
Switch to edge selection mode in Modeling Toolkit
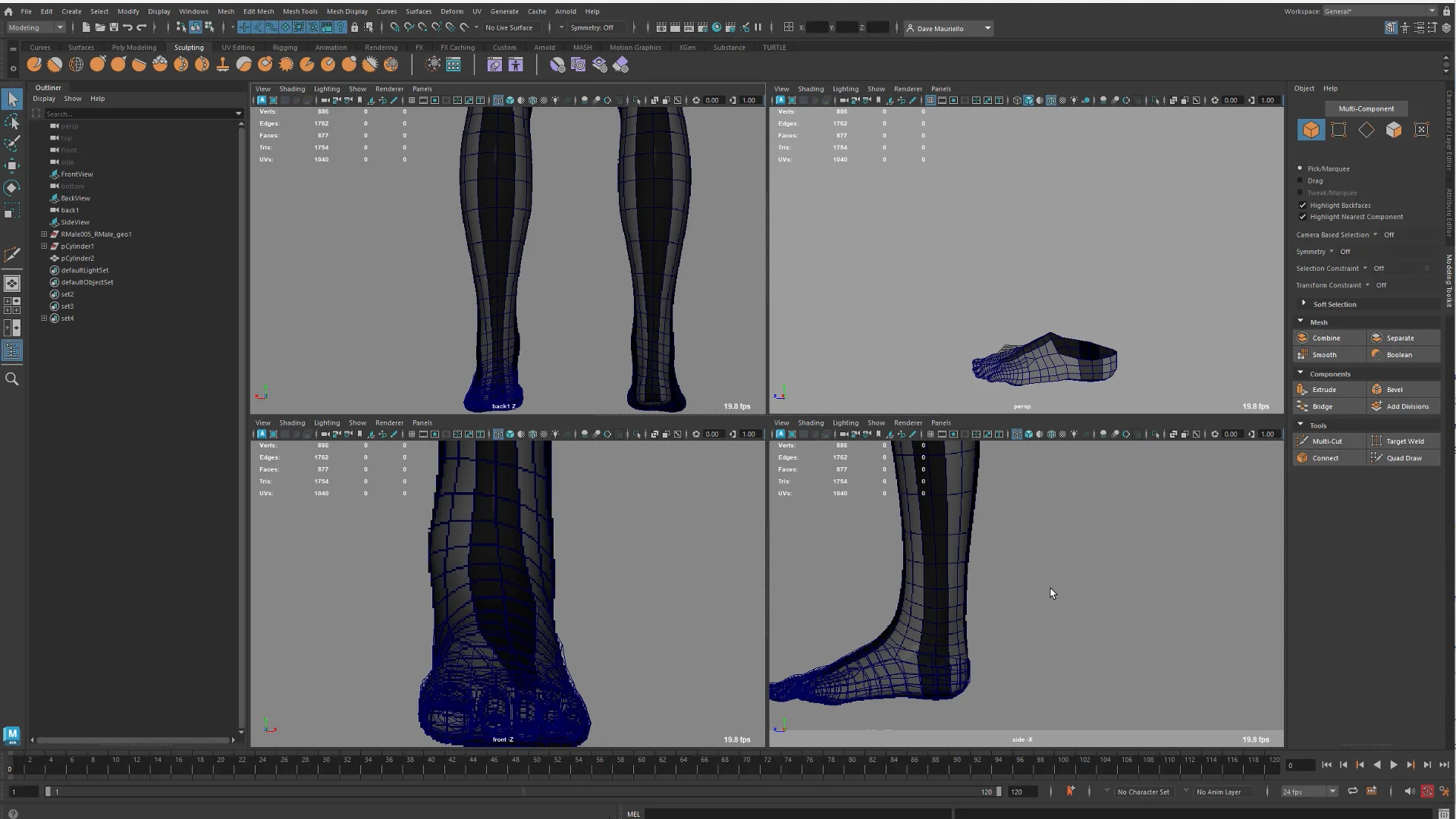click(x=1367, y=130)
